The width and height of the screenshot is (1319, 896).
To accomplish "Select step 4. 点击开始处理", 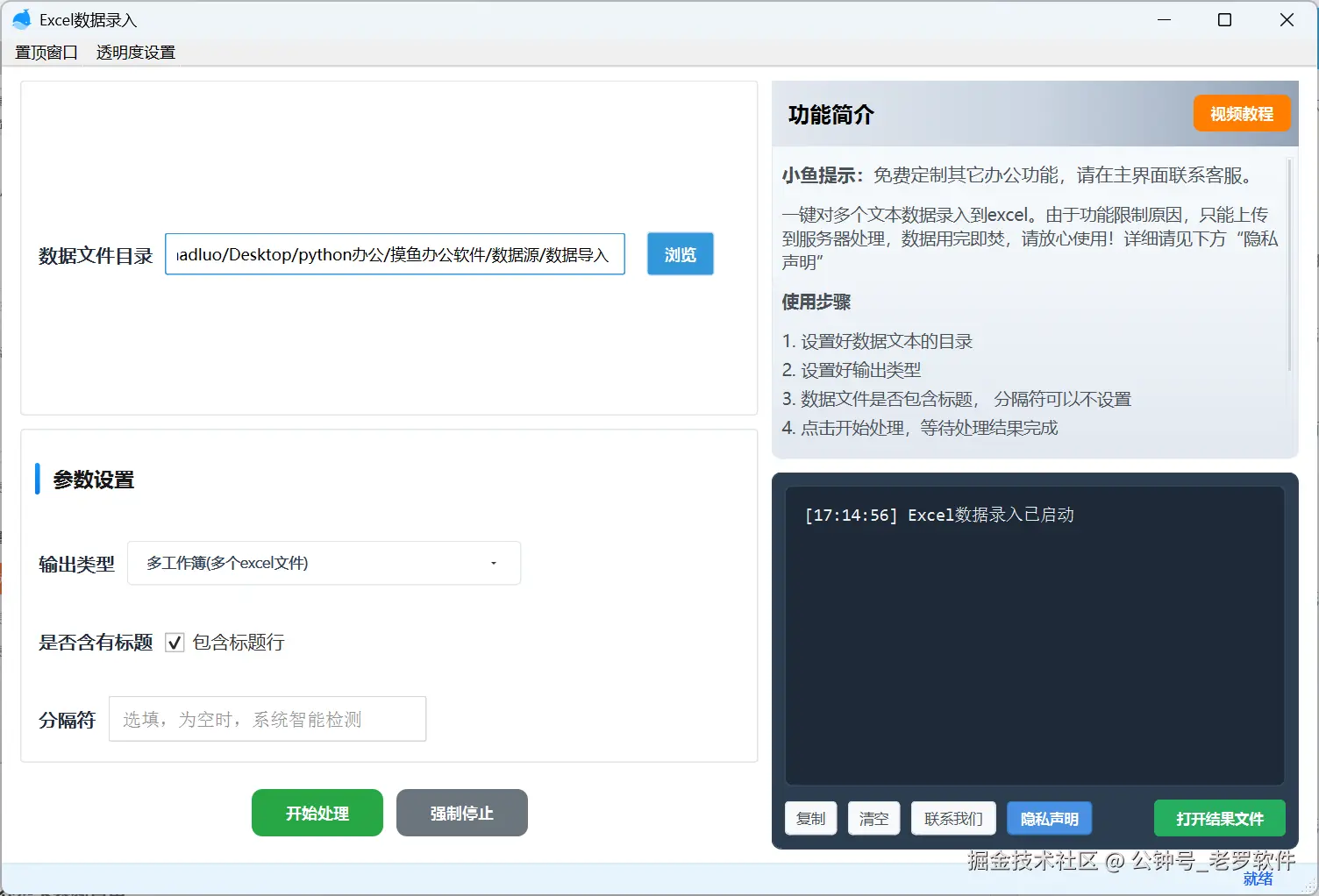I will [x=920, y=428].
